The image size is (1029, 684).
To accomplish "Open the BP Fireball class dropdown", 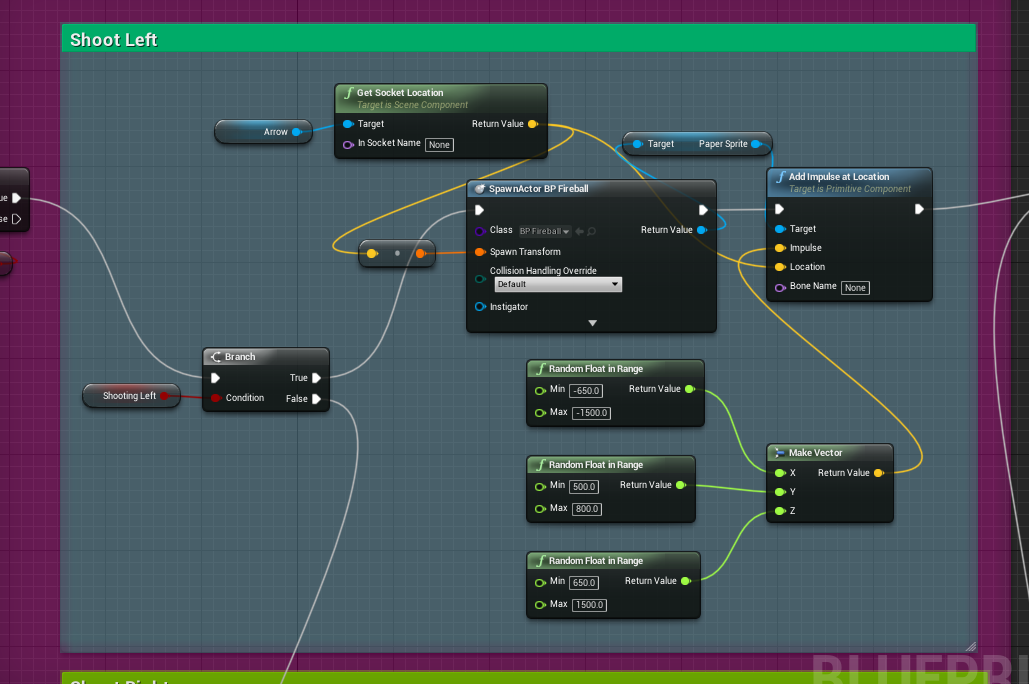I will point(544,231).
